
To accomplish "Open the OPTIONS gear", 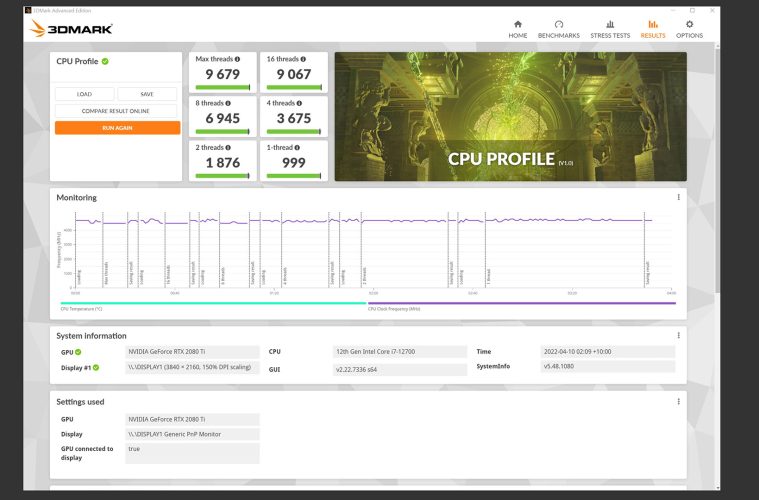I will [x=689, y=29].
